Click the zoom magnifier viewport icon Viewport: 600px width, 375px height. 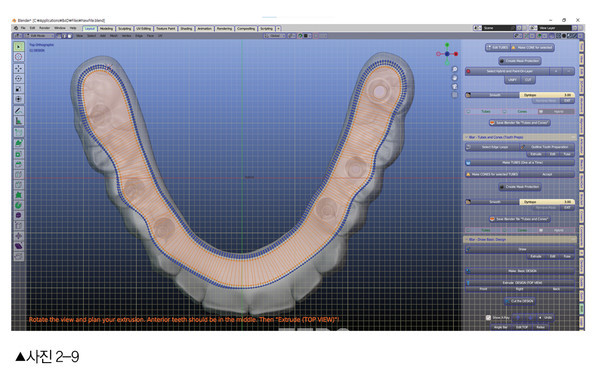[x=455, y=69]
